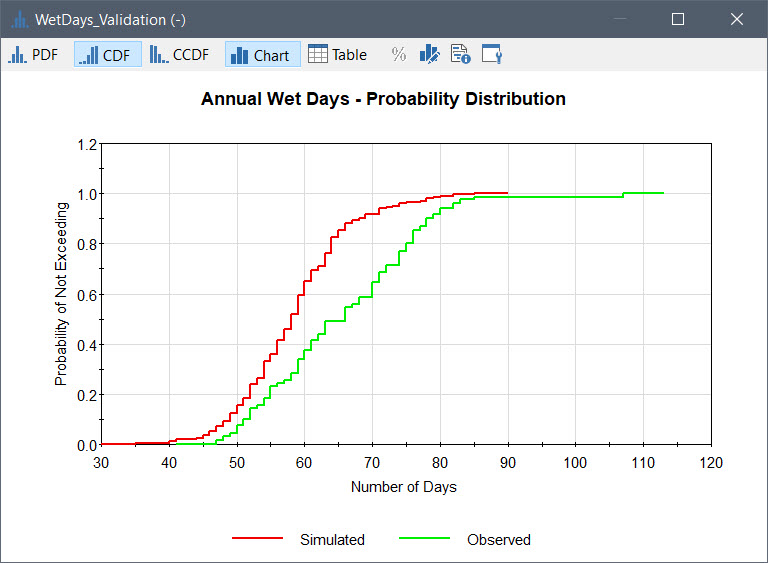Select the red Simulated legend line
Viewport: 768px width, 563px height.
[258, 538]
